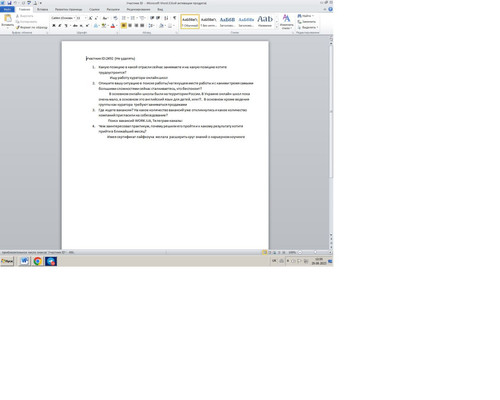Screen dimensions: 500x400
Task: Apply red font color
Action: click(113, 26)
